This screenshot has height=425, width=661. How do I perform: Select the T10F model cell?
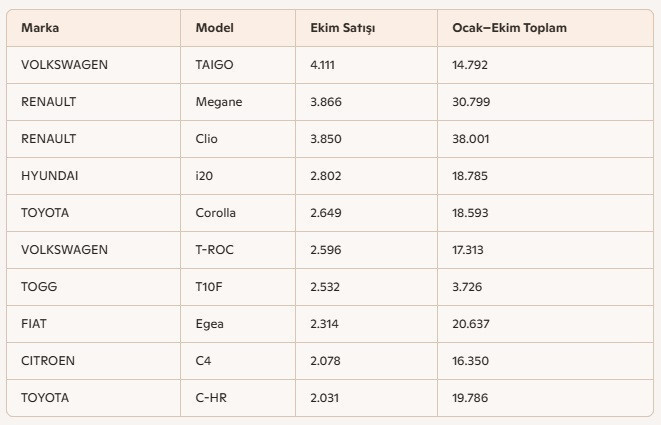[210, 287]
